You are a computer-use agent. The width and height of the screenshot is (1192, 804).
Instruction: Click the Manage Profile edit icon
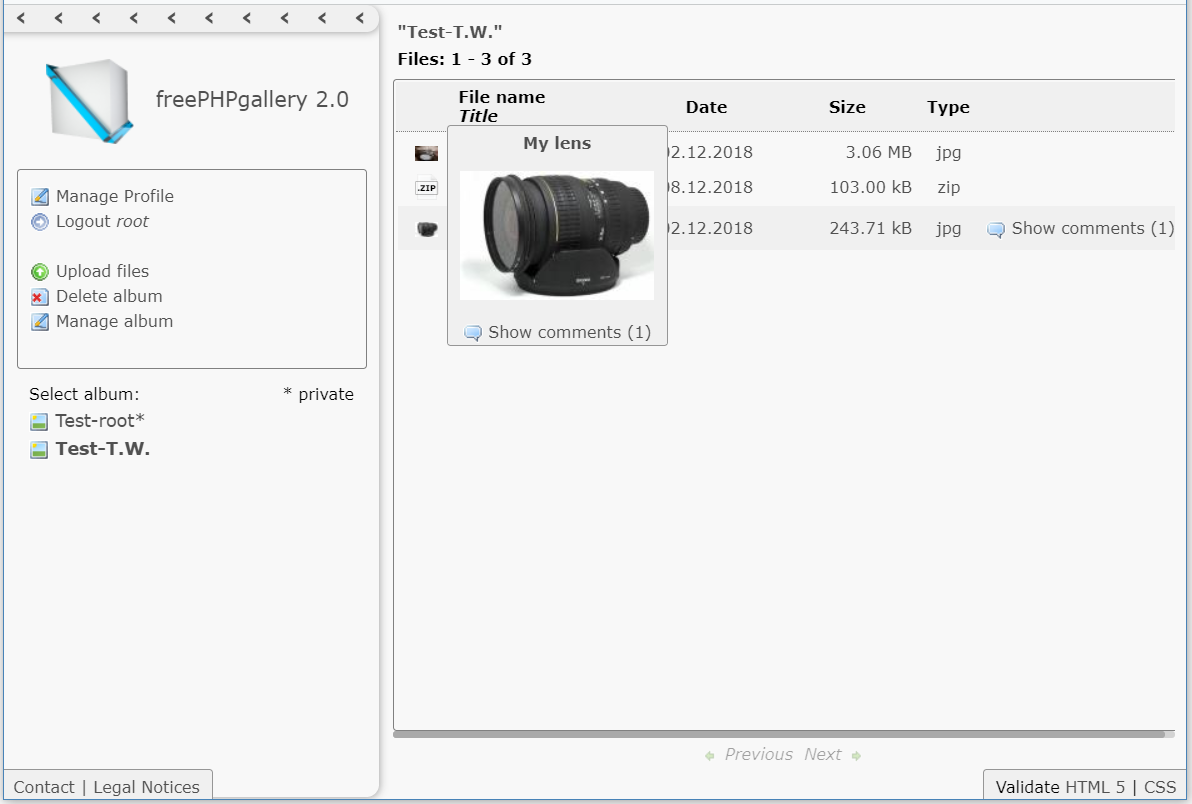(x=40, y=196)
